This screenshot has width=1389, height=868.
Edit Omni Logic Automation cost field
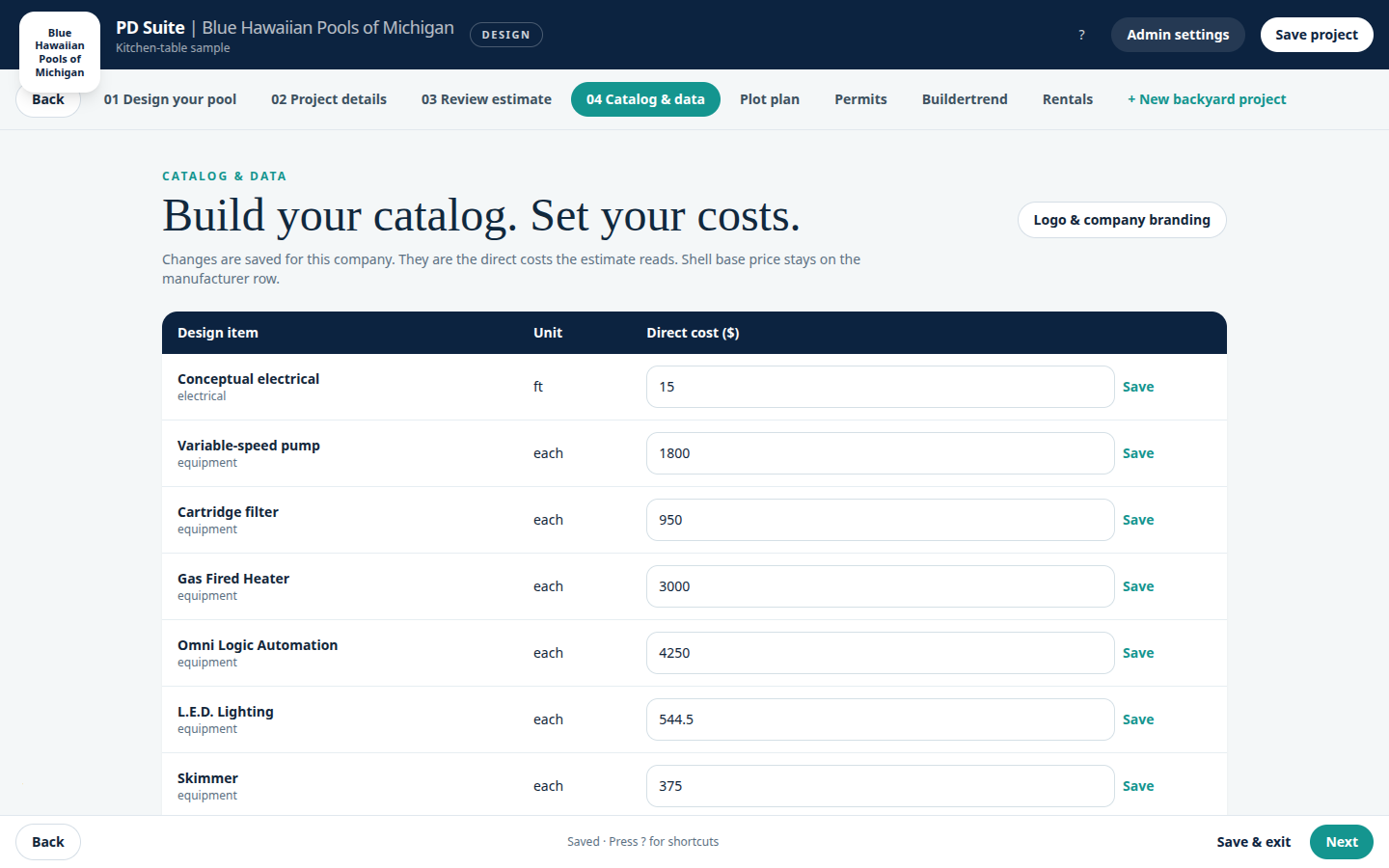click(881, 653)
